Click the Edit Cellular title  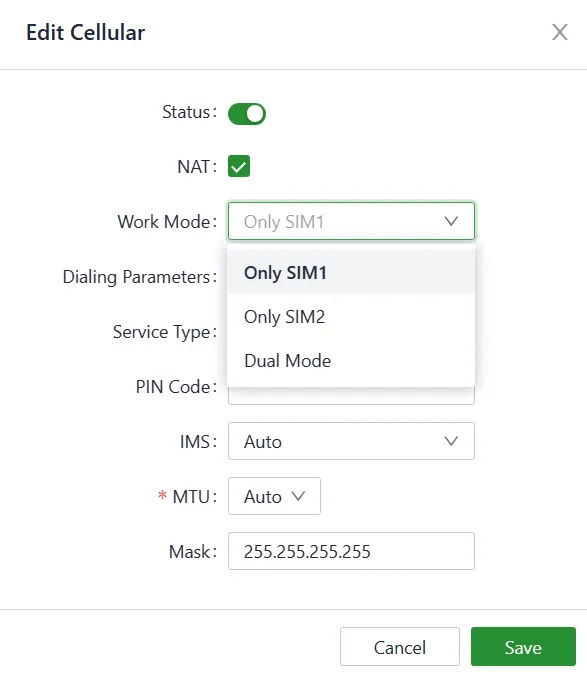[86, 33]
